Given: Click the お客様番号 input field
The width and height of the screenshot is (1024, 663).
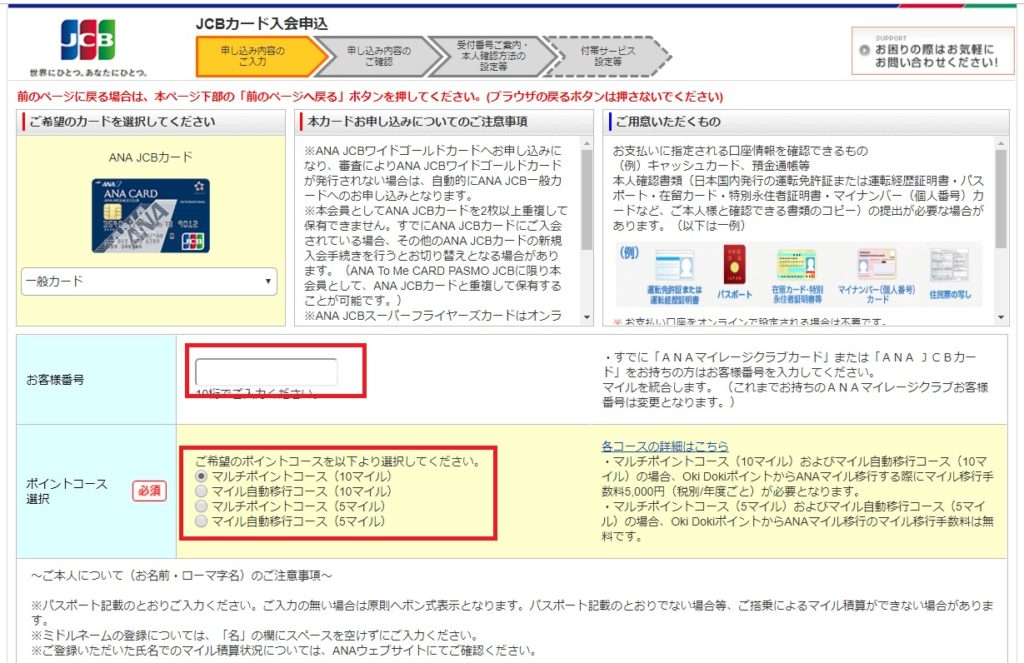Looking at the screenshot, I should coord(266,372).
